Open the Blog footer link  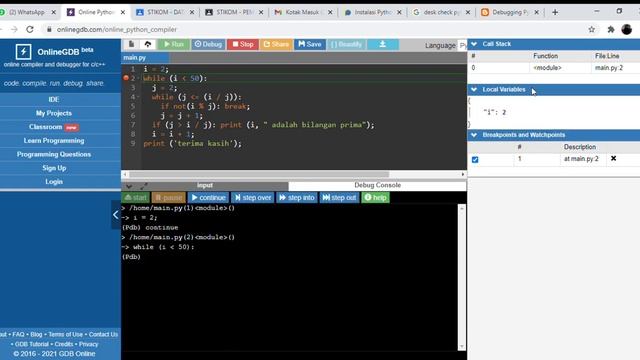click(36, 334)
